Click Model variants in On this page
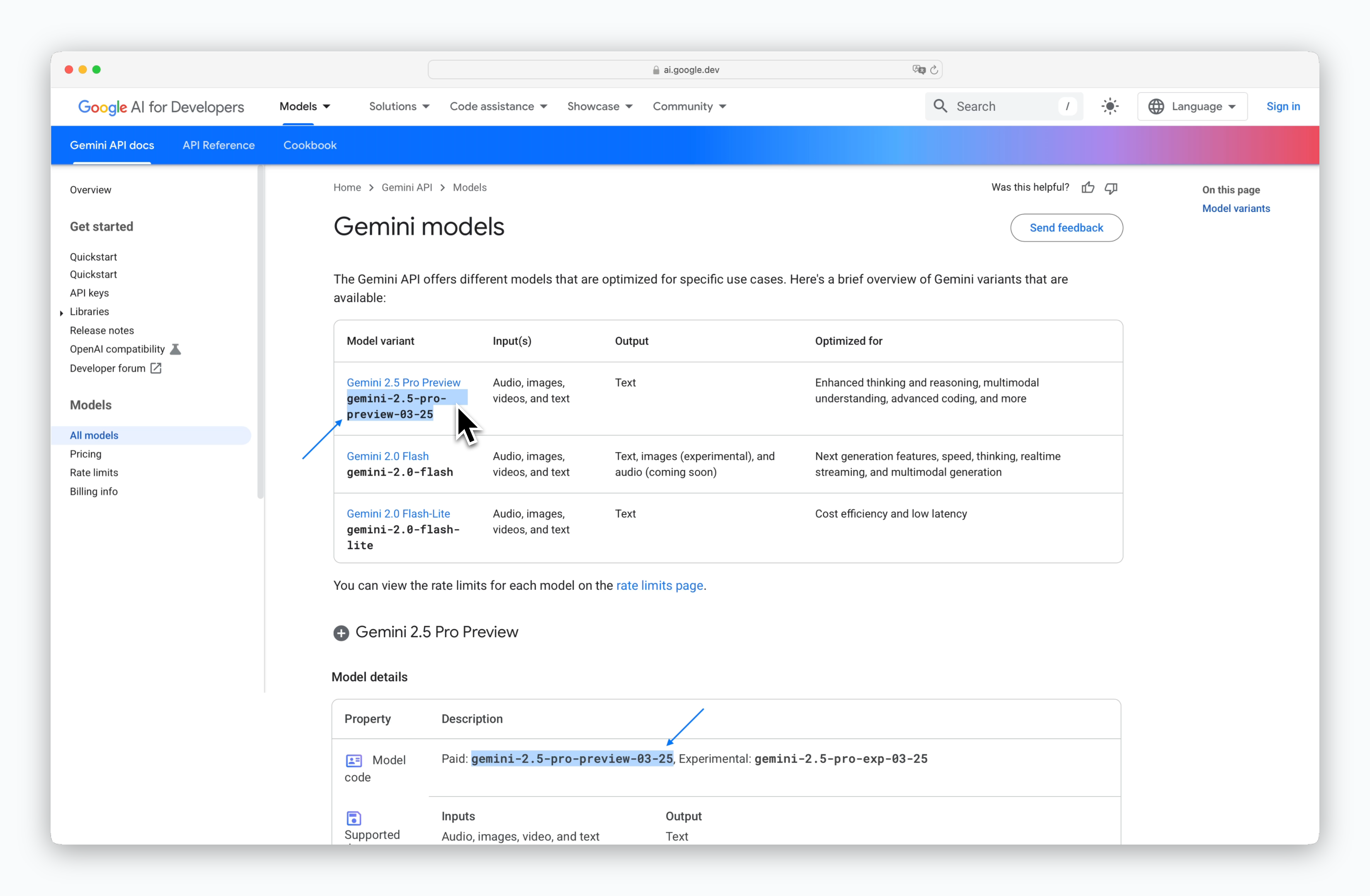The height and width of the screenshot is (896, 1370). [1236, 209]
